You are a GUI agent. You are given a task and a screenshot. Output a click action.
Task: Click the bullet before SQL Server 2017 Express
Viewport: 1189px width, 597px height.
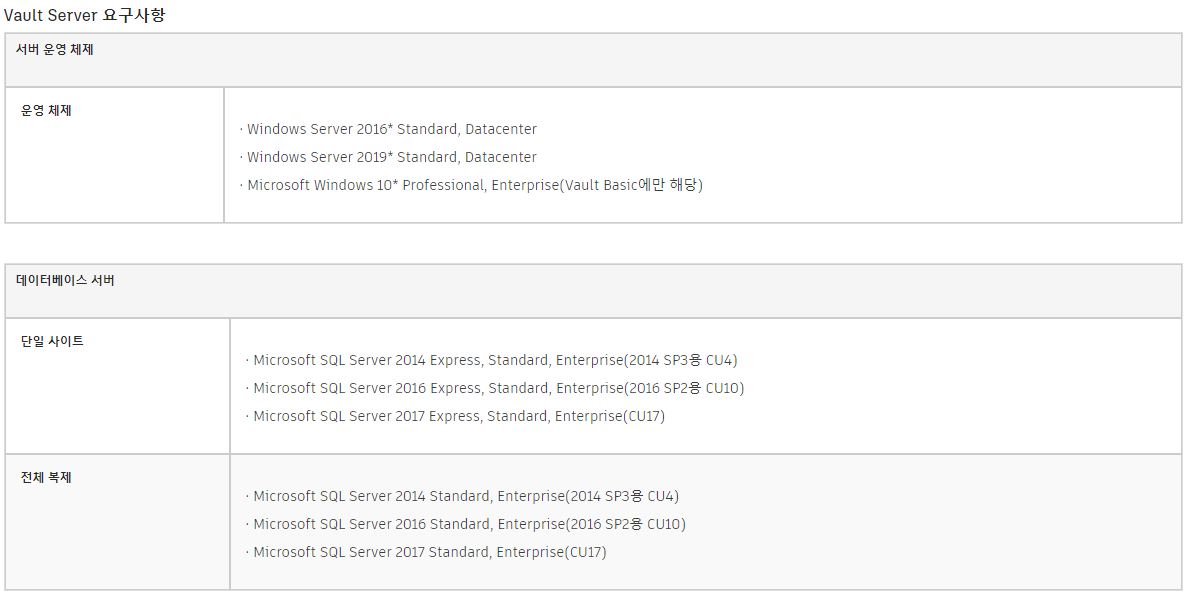click(x=247, y=416)
